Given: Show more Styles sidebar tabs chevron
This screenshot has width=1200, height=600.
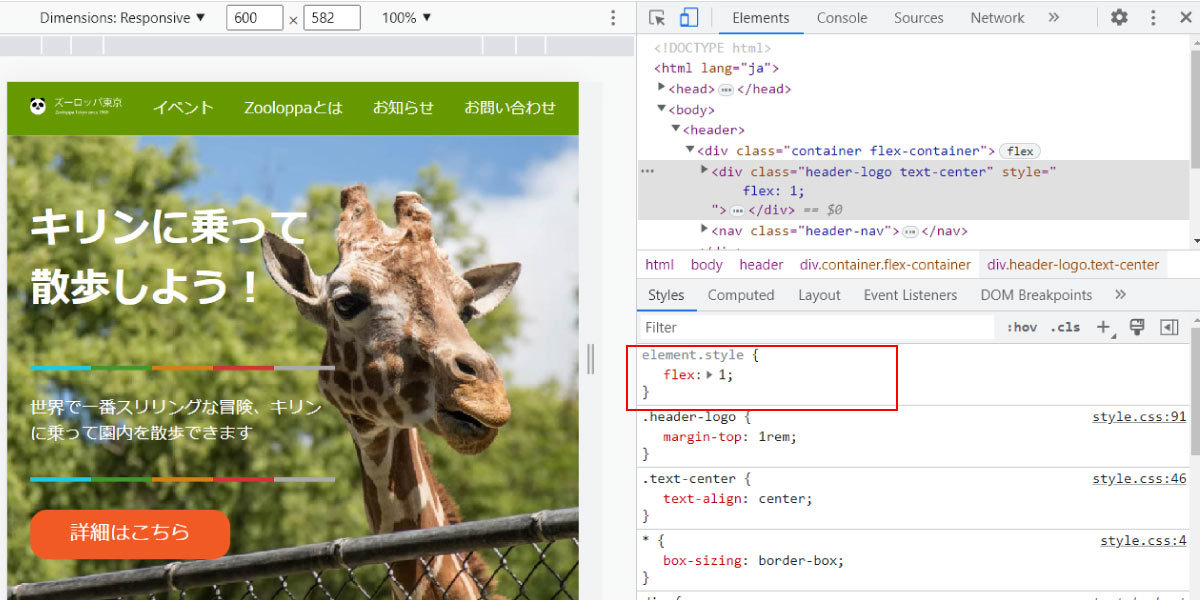Looking at the screenshot, I should pyautogui.click(x=1120, y=295).
